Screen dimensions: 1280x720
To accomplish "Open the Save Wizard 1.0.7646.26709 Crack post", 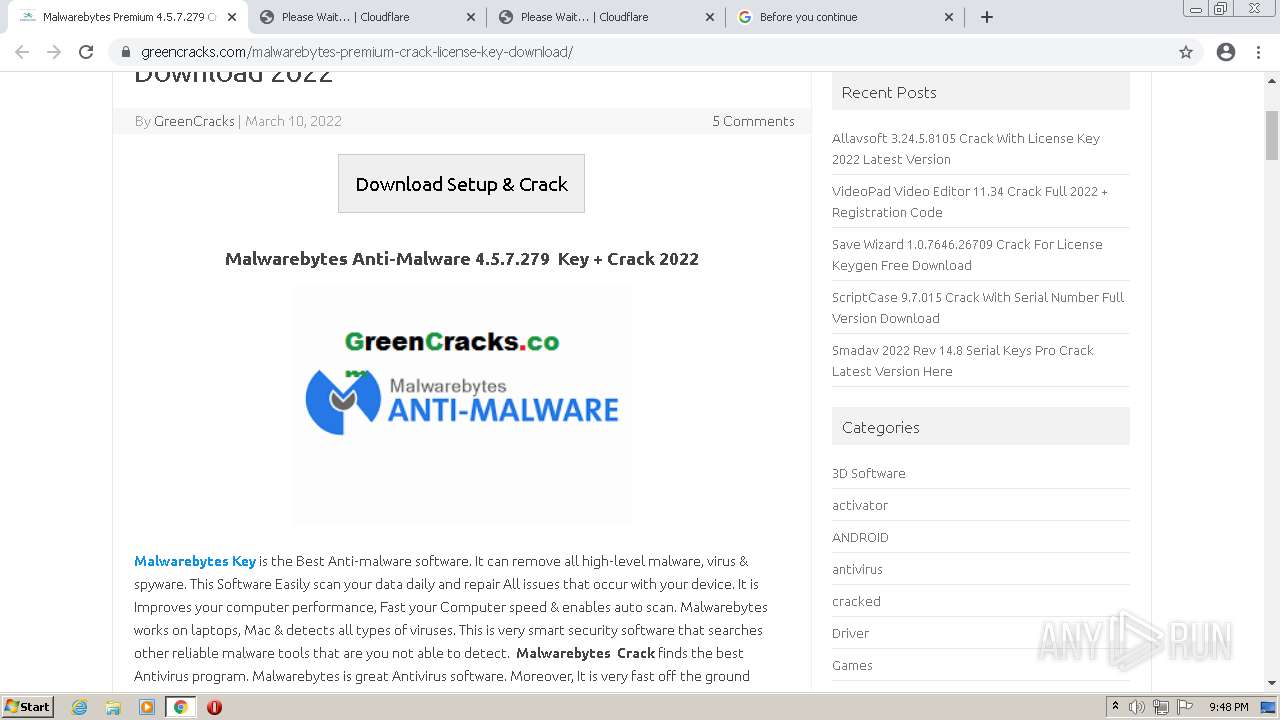I will pyautogui.click(x=967, y=255).
